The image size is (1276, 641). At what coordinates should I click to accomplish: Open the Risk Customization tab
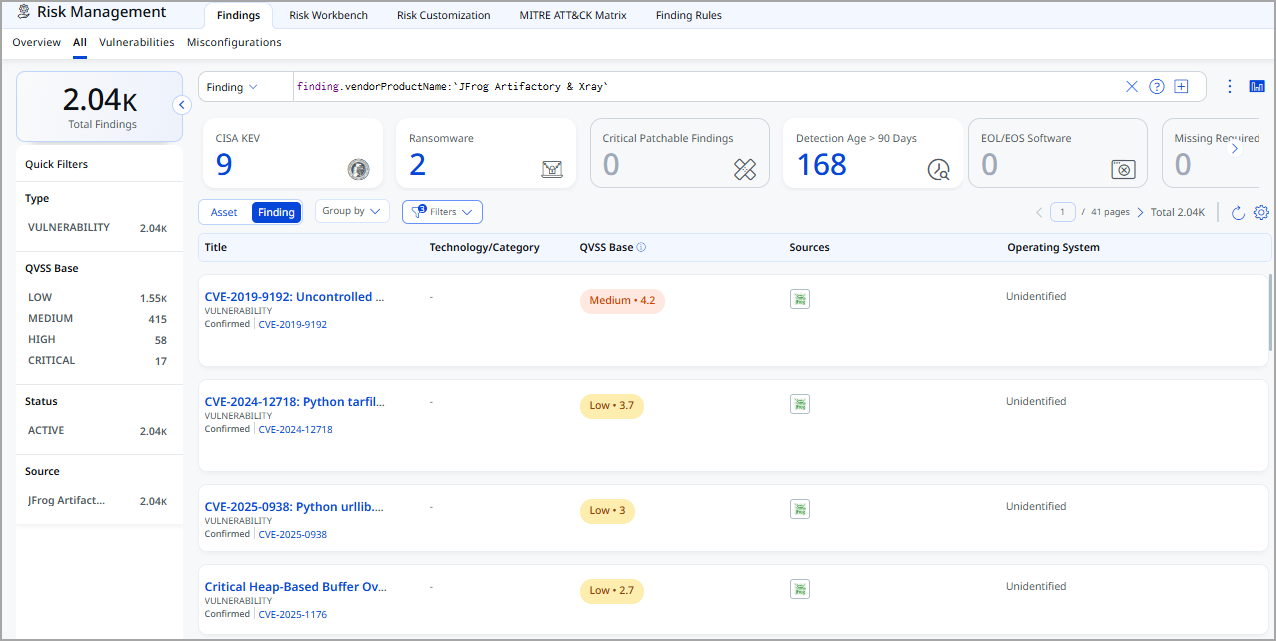pos(443,15)
